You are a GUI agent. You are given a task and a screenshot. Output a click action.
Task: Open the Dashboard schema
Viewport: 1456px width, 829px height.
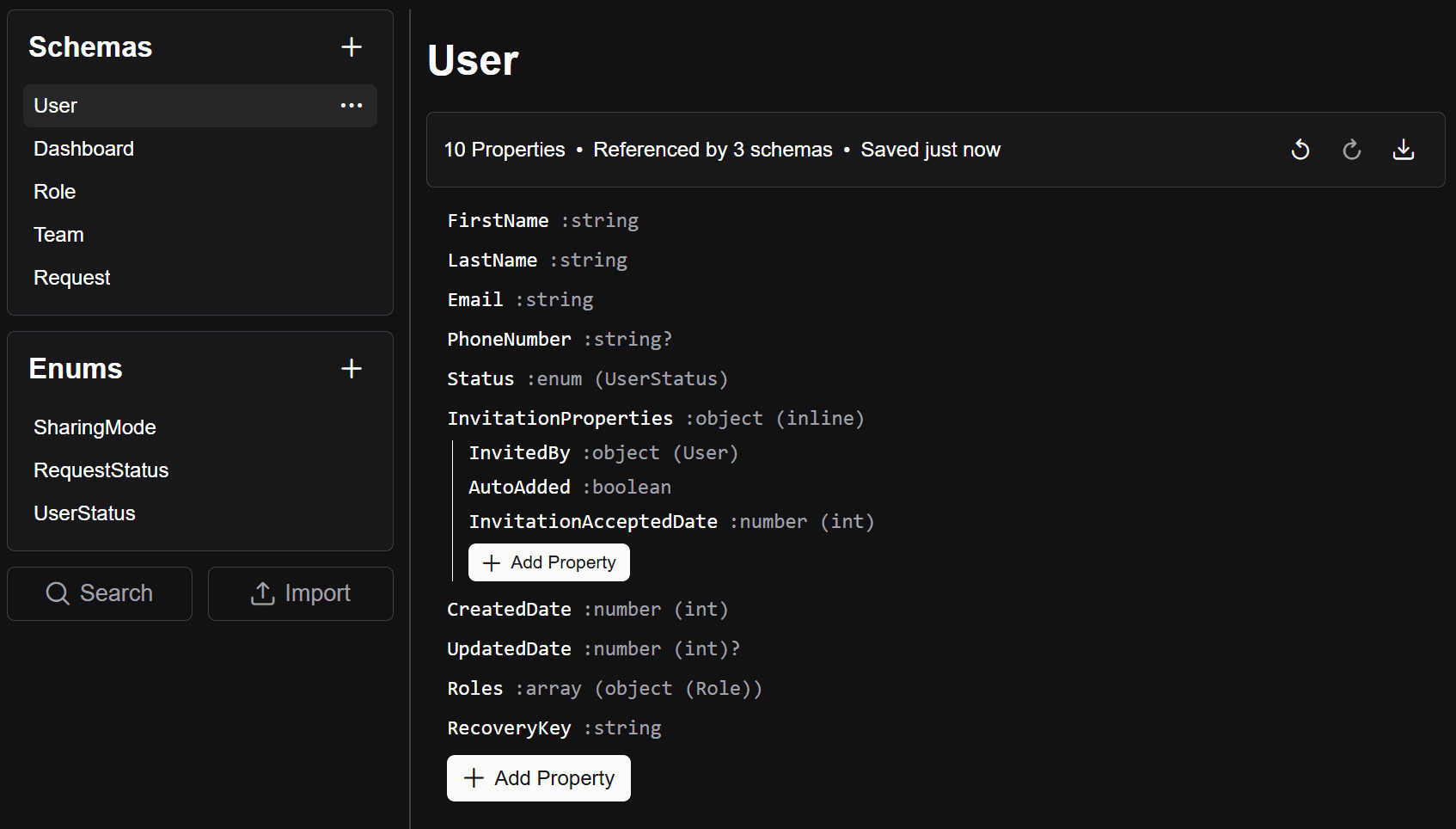pos(200,149)
